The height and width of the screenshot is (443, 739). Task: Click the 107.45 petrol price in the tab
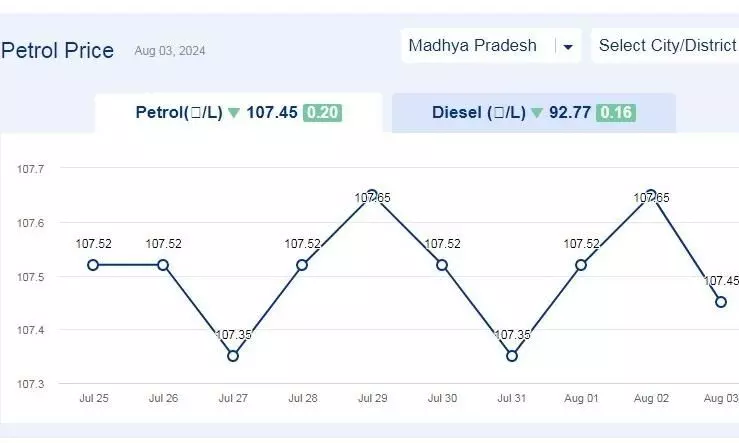[272, 113]
